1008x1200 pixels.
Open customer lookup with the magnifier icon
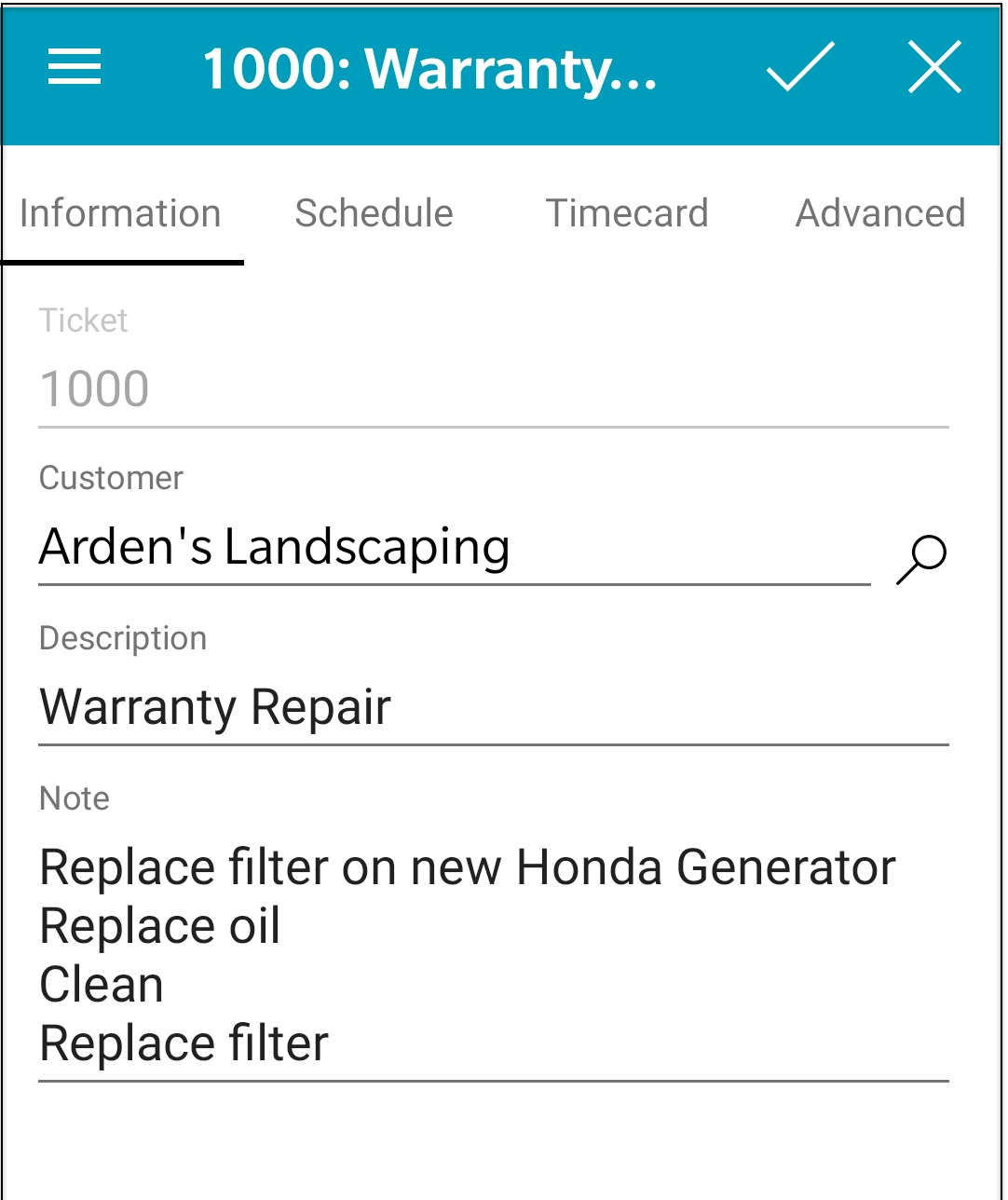click(x=920, y=558)
